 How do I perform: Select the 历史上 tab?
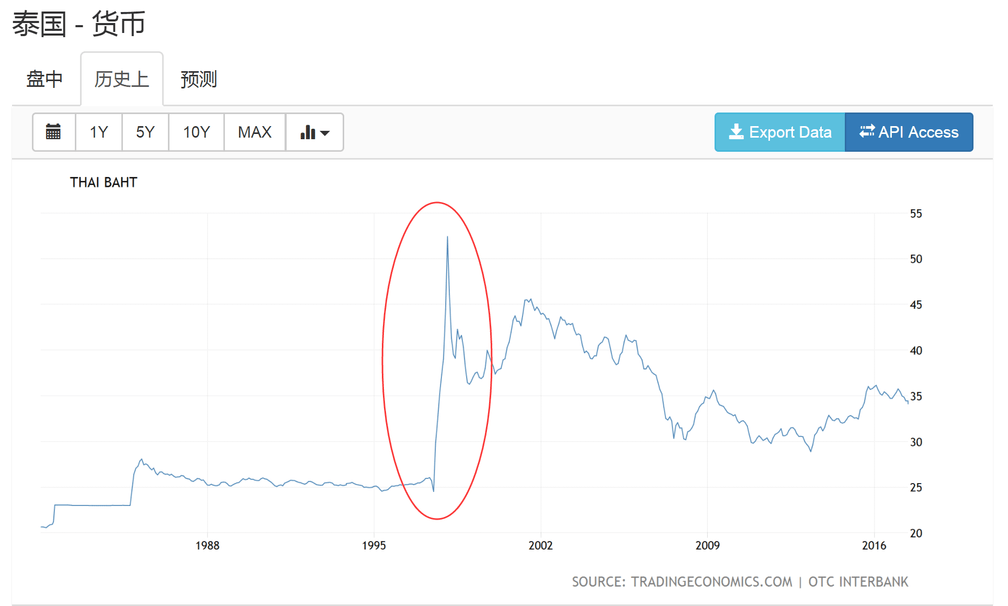tap(121, 79)
